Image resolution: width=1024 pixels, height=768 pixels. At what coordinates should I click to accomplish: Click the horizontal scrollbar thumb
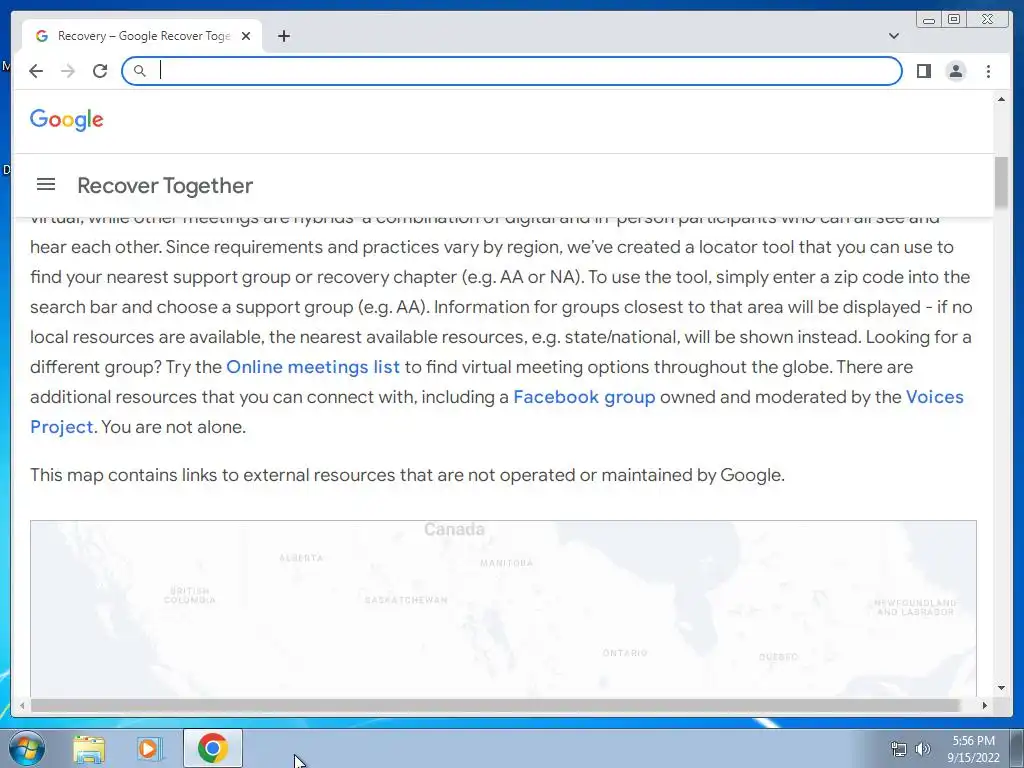(496, 705)
